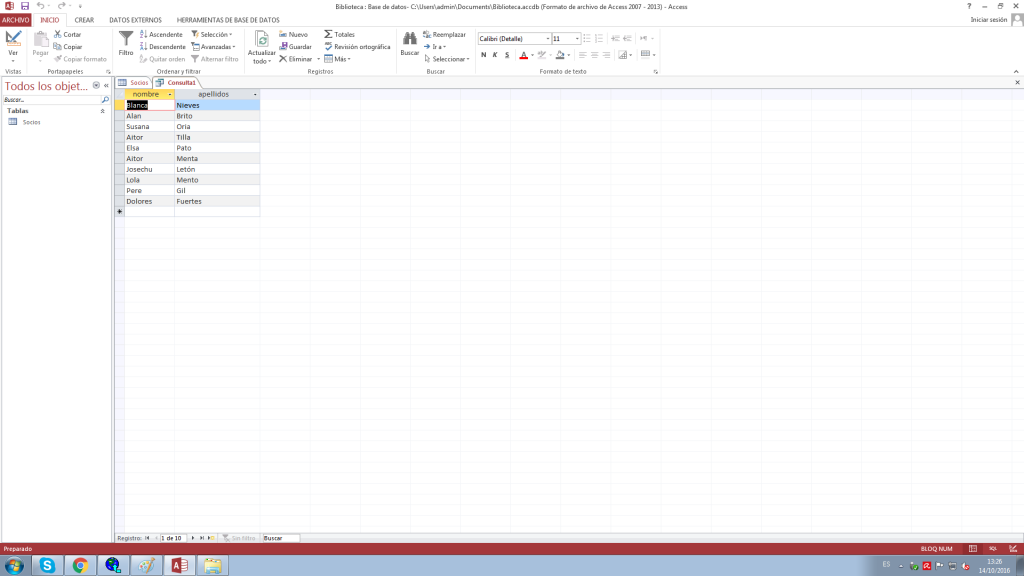Open the CREAR ribbon tab

click(x=84, y=20)
